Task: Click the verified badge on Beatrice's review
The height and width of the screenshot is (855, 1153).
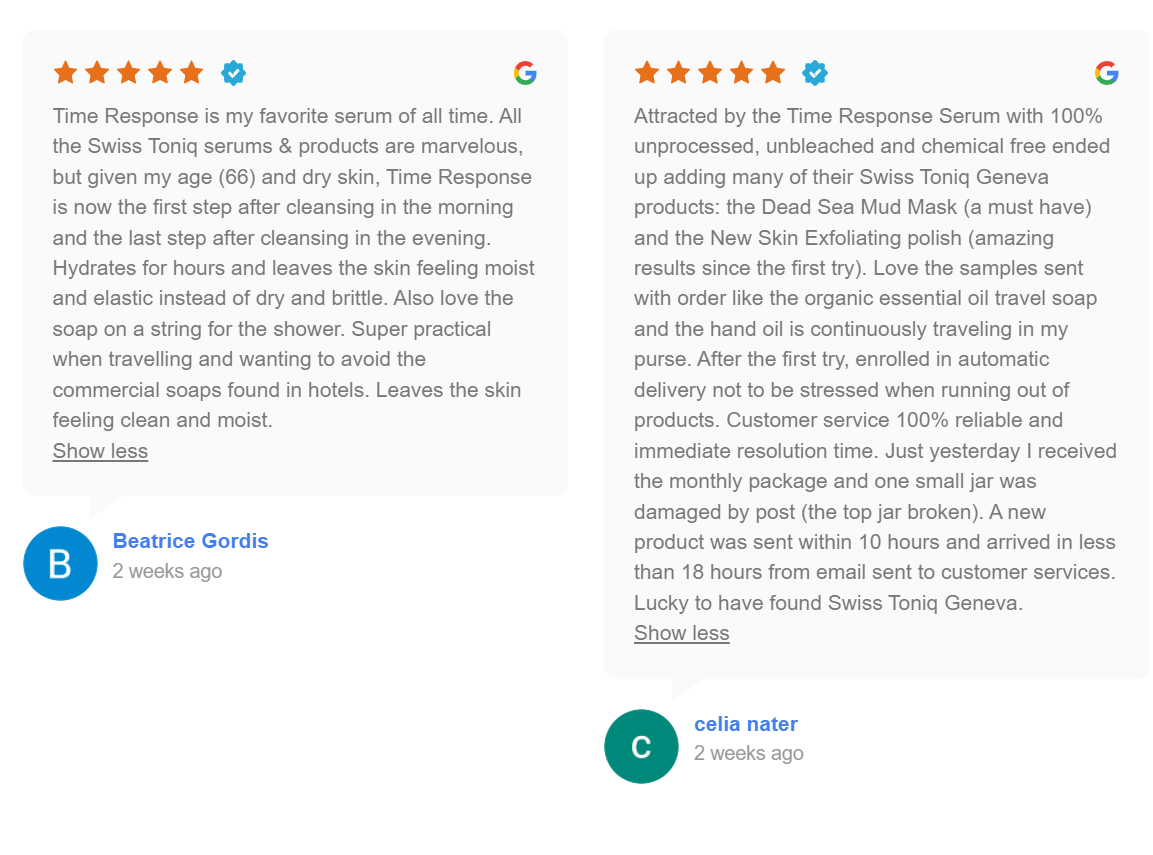Action: pyautogui.click(x=233, y=73)
